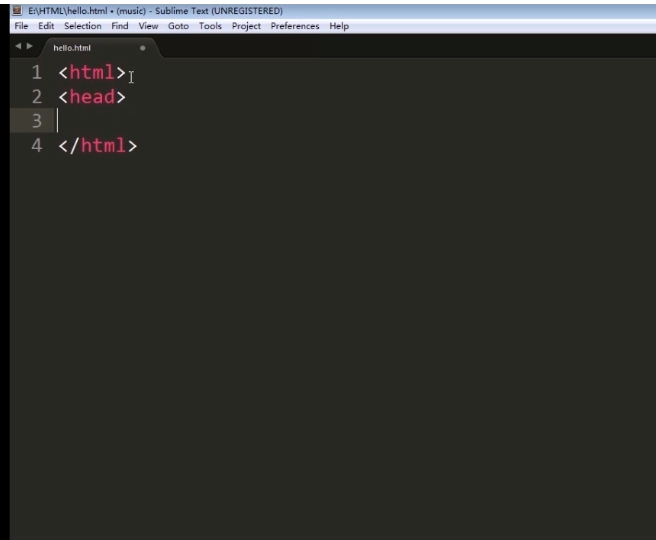Open the Find menu
Image resolution: width=656 pixels, height=540 pixels.
tap(120, 26)
